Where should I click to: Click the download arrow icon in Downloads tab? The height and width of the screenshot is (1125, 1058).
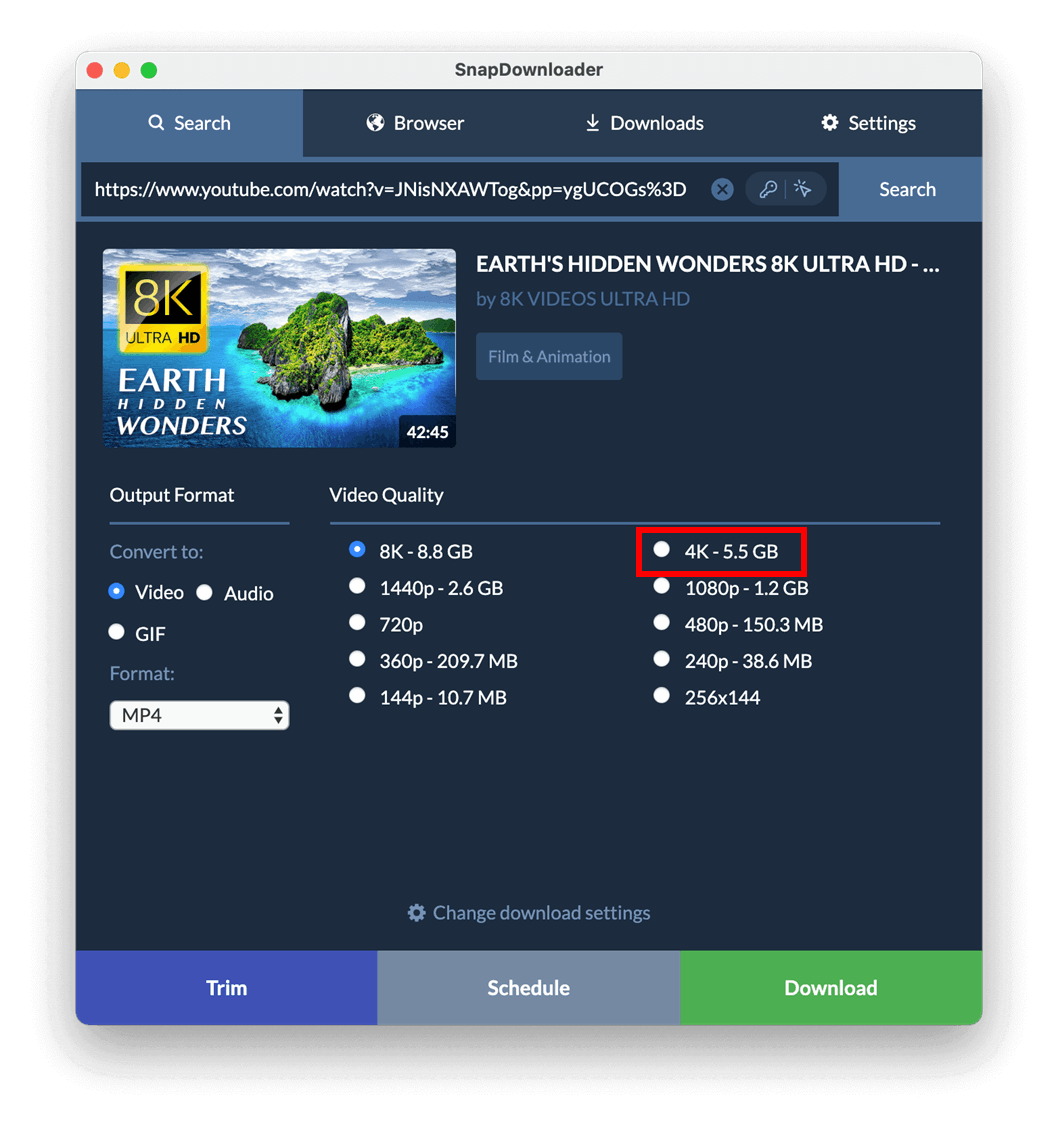[592, 123]
